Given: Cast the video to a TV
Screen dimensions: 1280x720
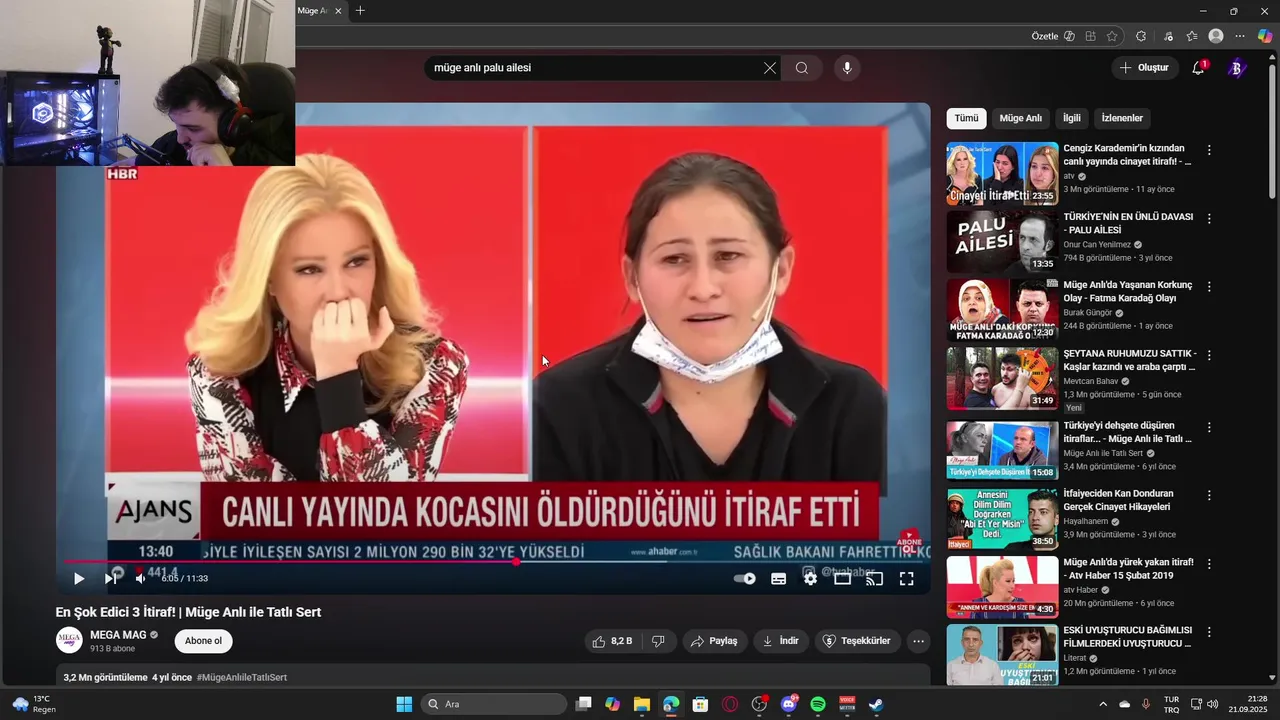Looking at the screenshot, I should pos(874,578).
